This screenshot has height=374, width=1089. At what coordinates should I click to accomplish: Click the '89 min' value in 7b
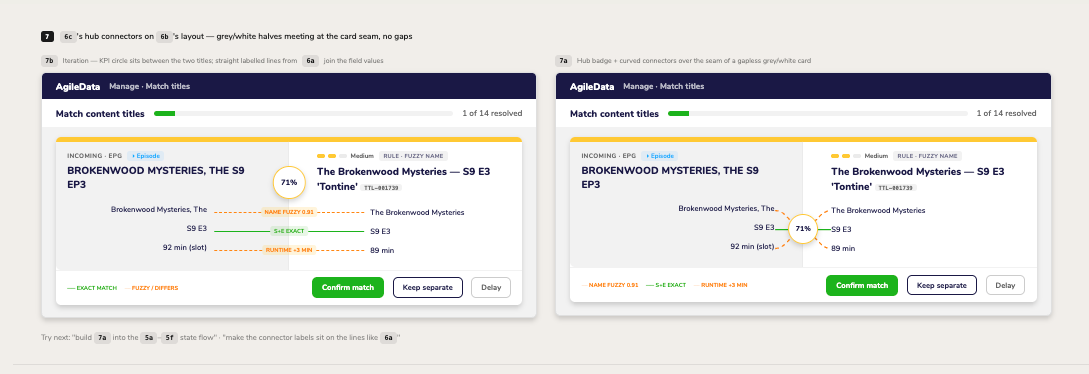coord(382,250)
